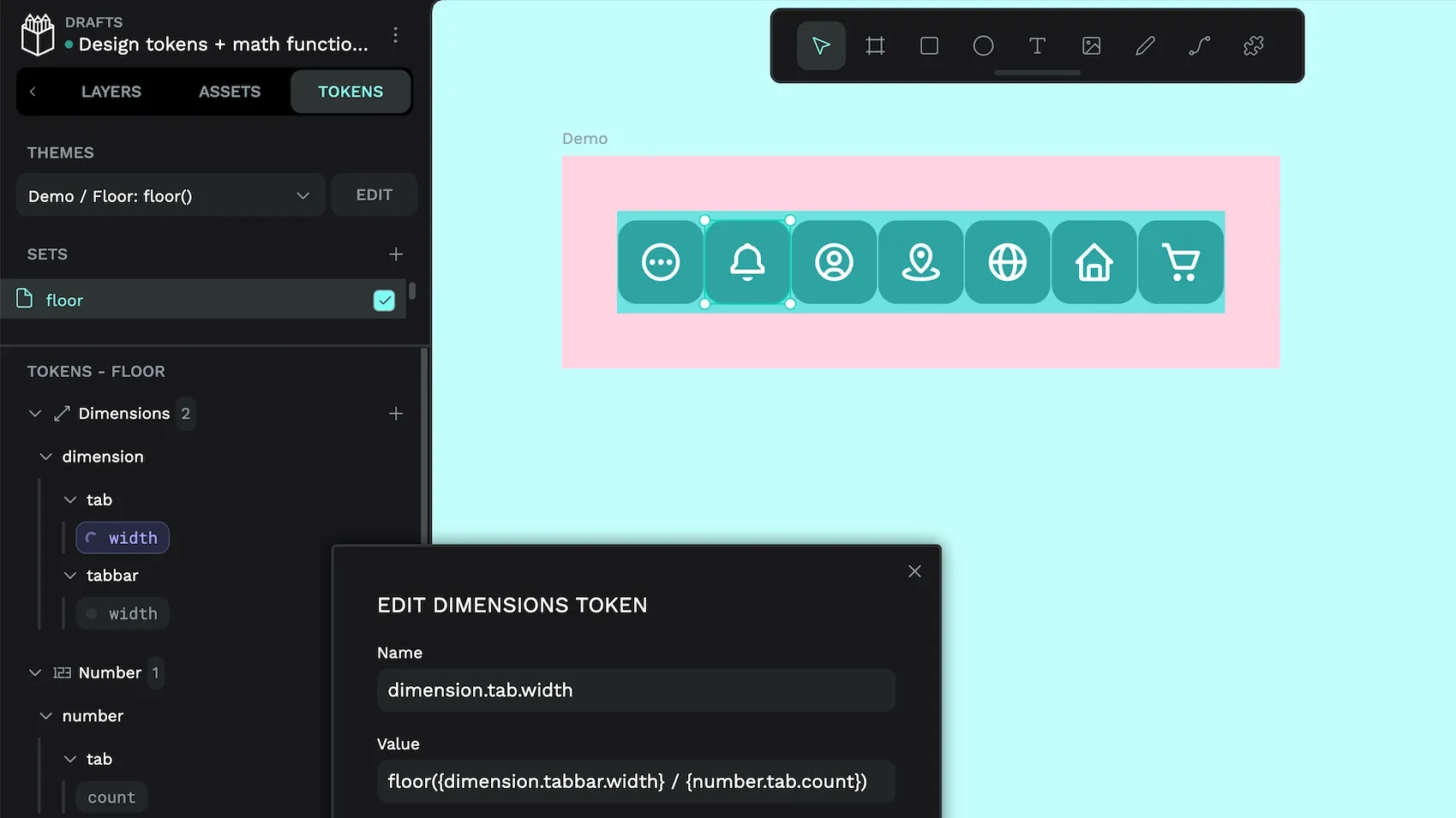The image size is (1456, 818).
Task: Select the Ellipse tool
Action: click(983, 45)
